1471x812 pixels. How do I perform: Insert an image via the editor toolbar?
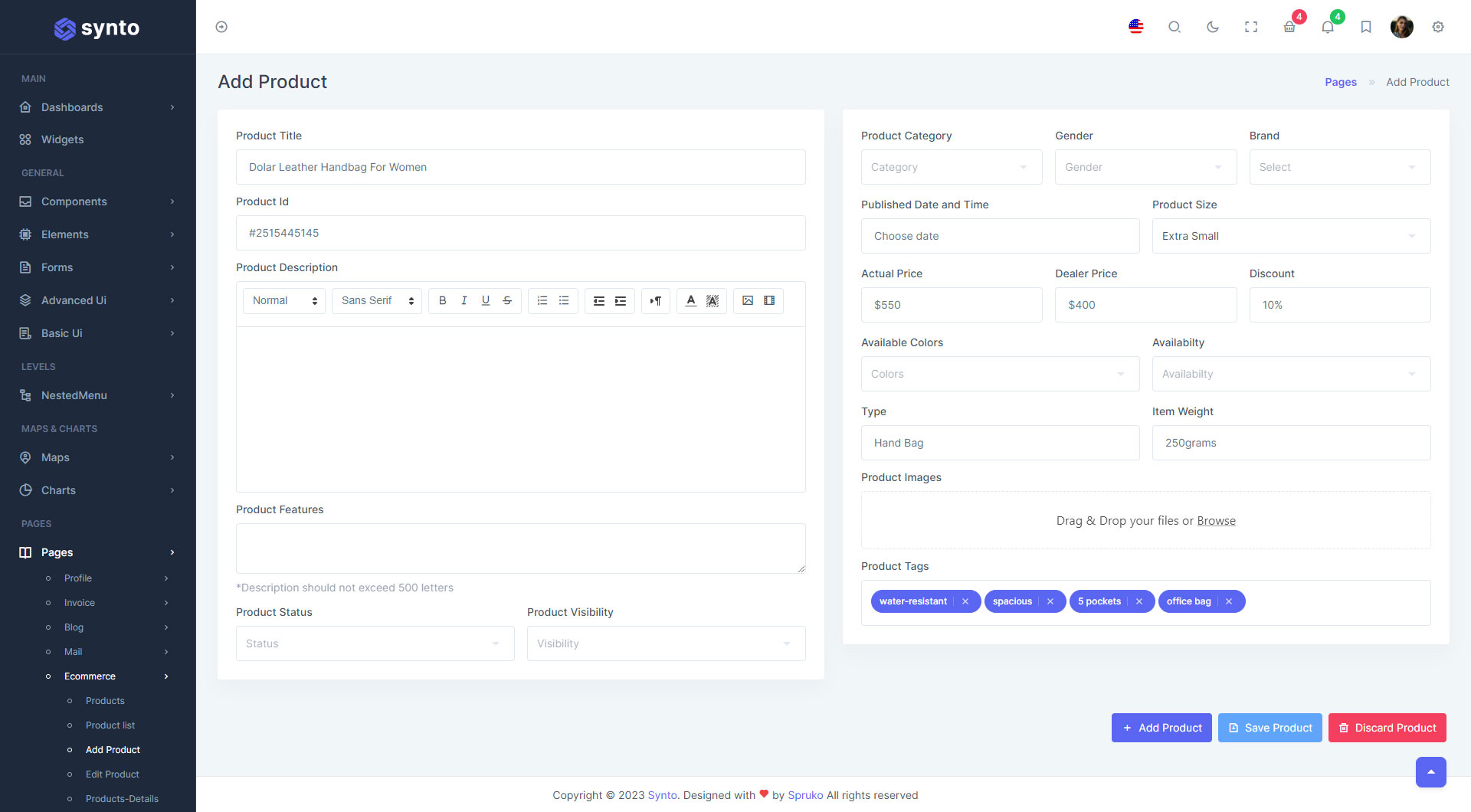[748, 300]
